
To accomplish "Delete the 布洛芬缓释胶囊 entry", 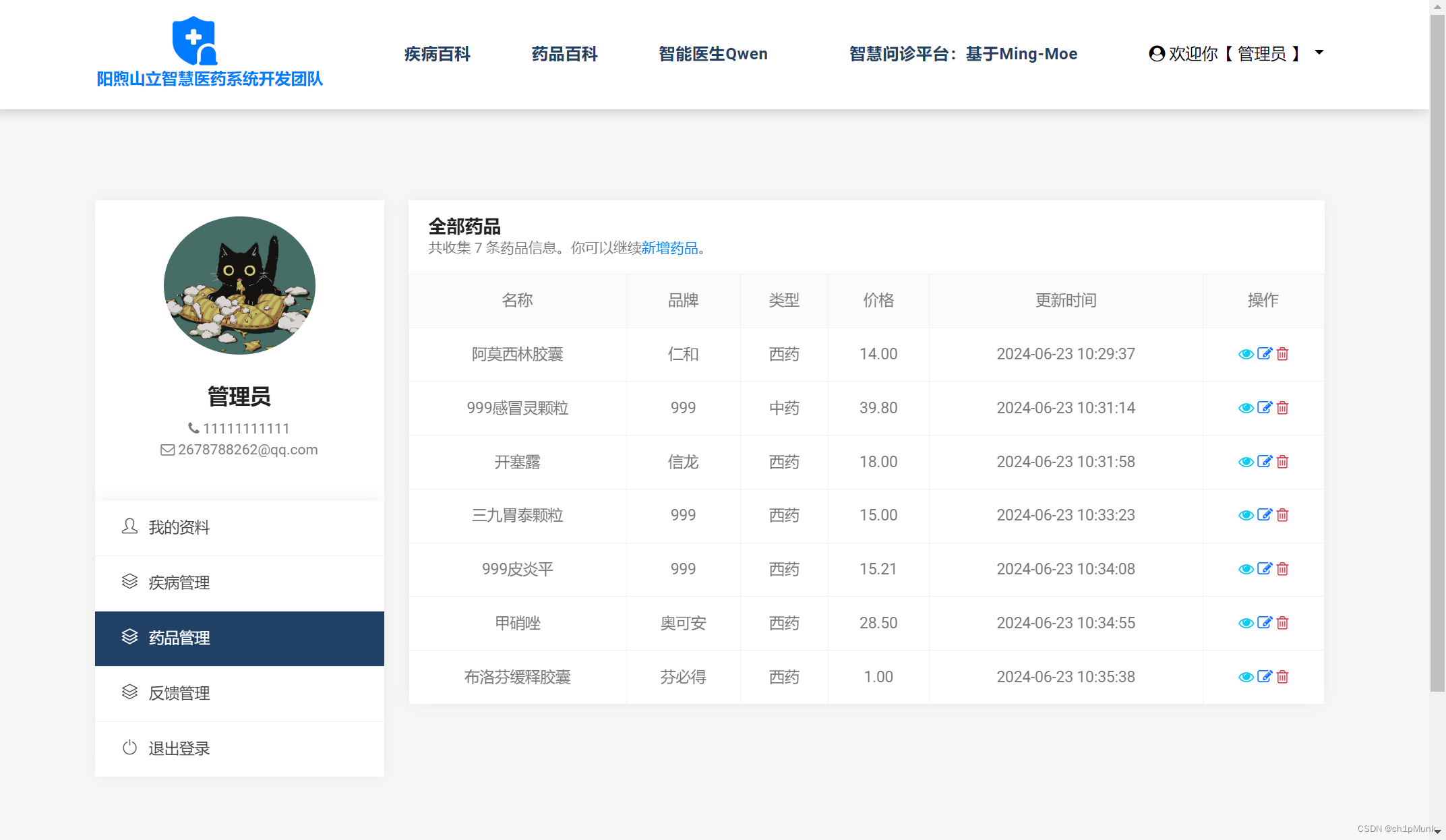I will coord(1282,677).
